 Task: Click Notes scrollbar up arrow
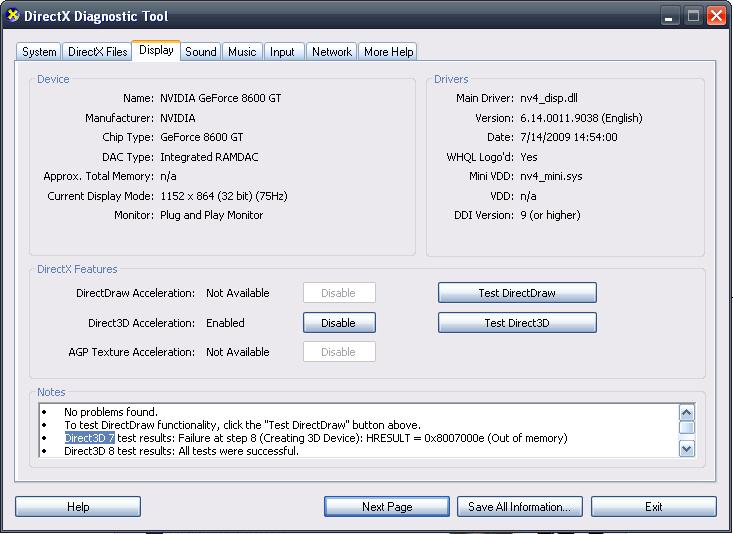click(687, 412)
